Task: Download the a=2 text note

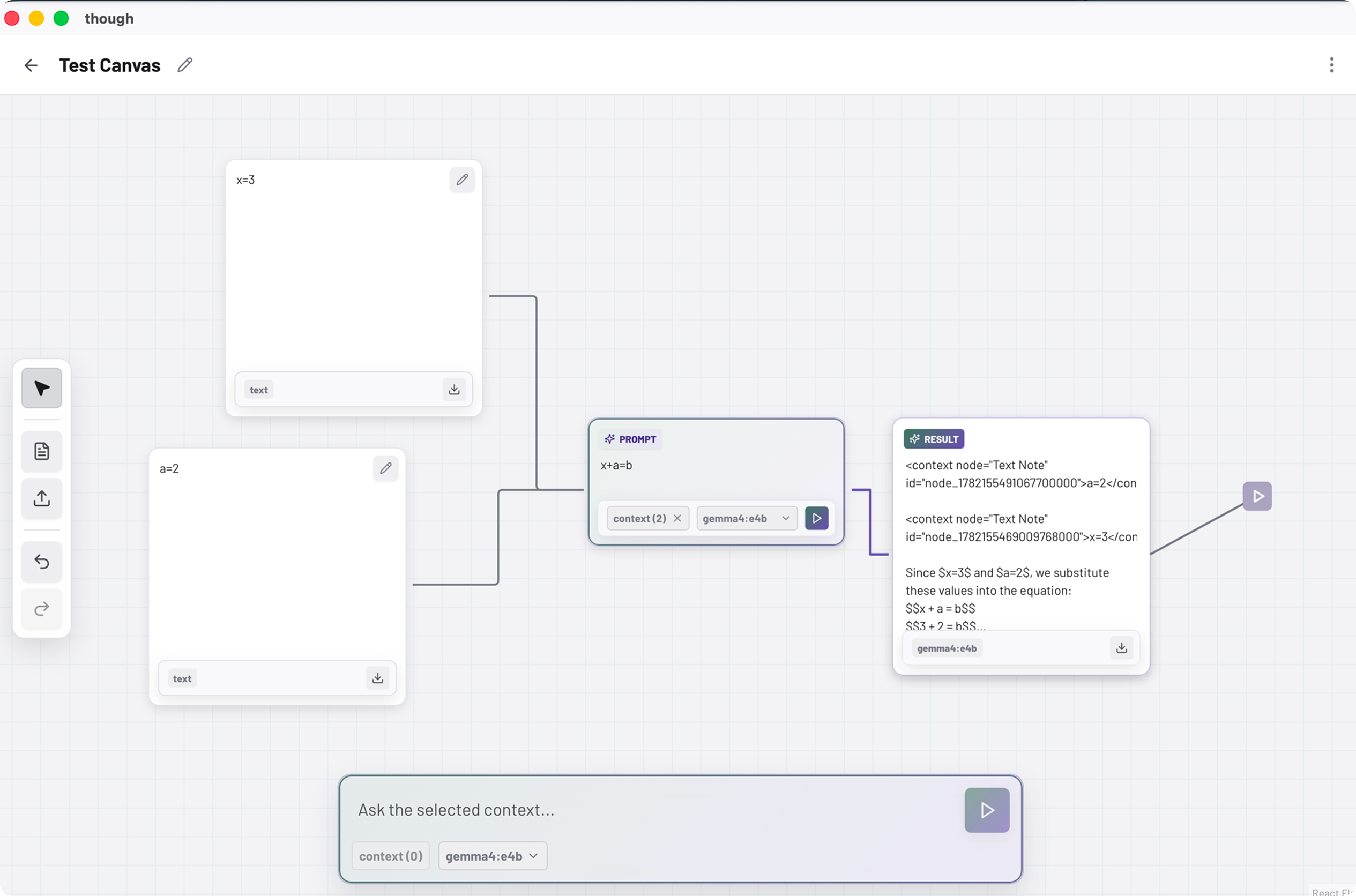Action: (x=378, y=678)
